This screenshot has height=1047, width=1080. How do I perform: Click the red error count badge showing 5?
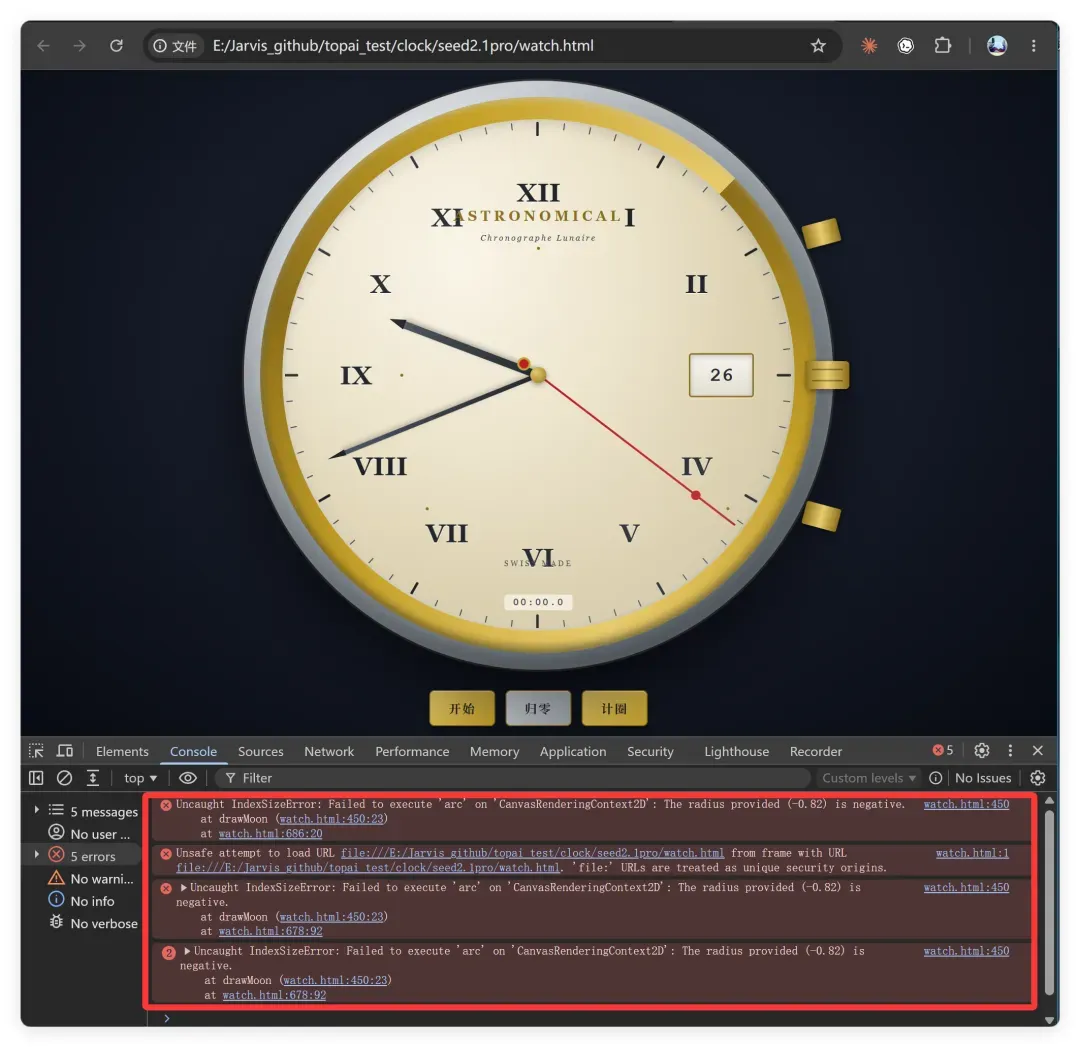coord(943,750)
